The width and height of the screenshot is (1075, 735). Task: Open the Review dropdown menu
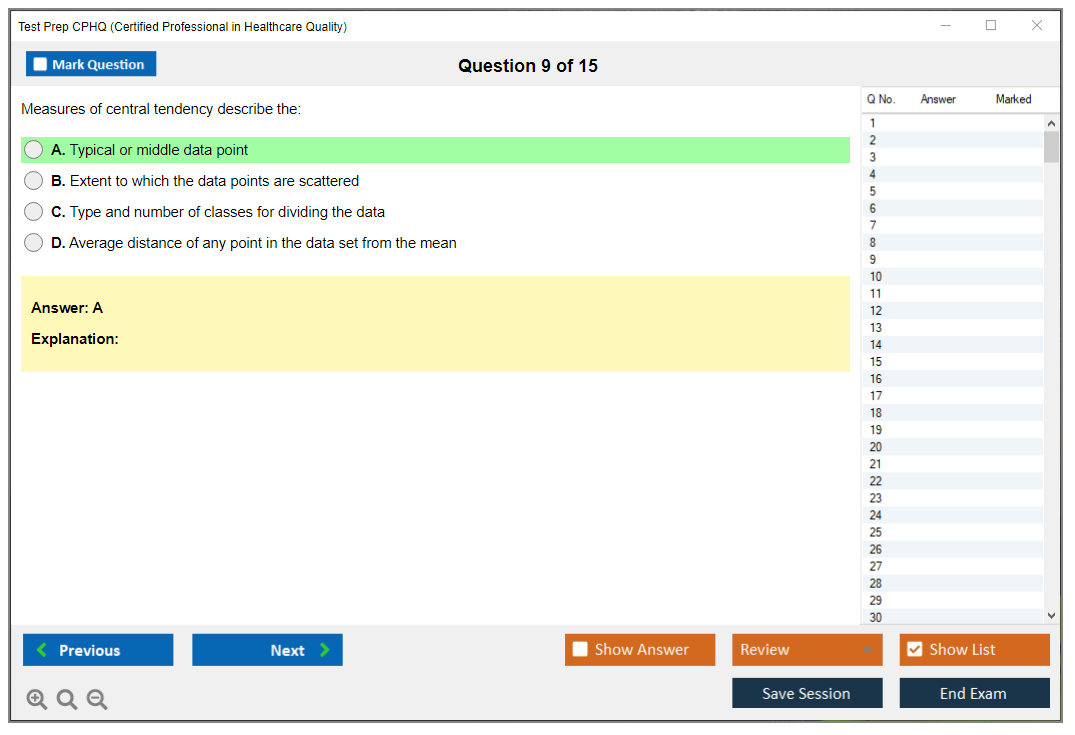[806, 650]
